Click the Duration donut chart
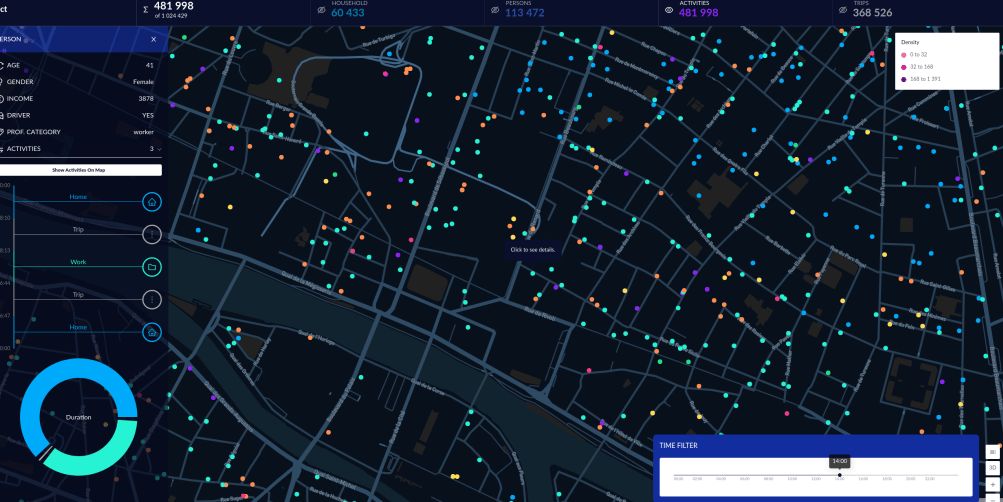The image size is (1003, 502). click(x=78, y=417)
